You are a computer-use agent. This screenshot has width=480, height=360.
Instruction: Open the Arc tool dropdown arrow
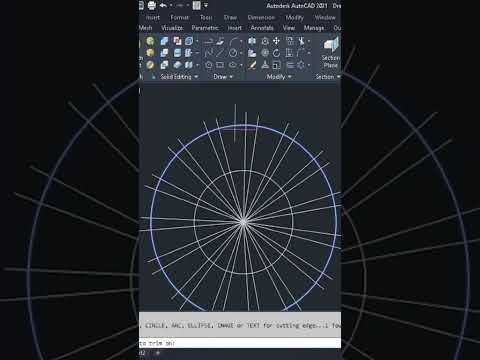[241, 41]
